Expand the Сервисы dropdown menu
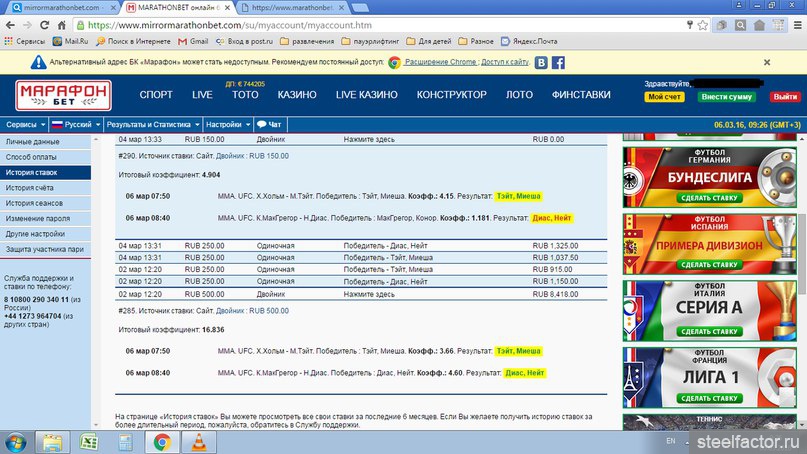The width and height of the screenshot is (807, 454). click(x=24, y=124)
